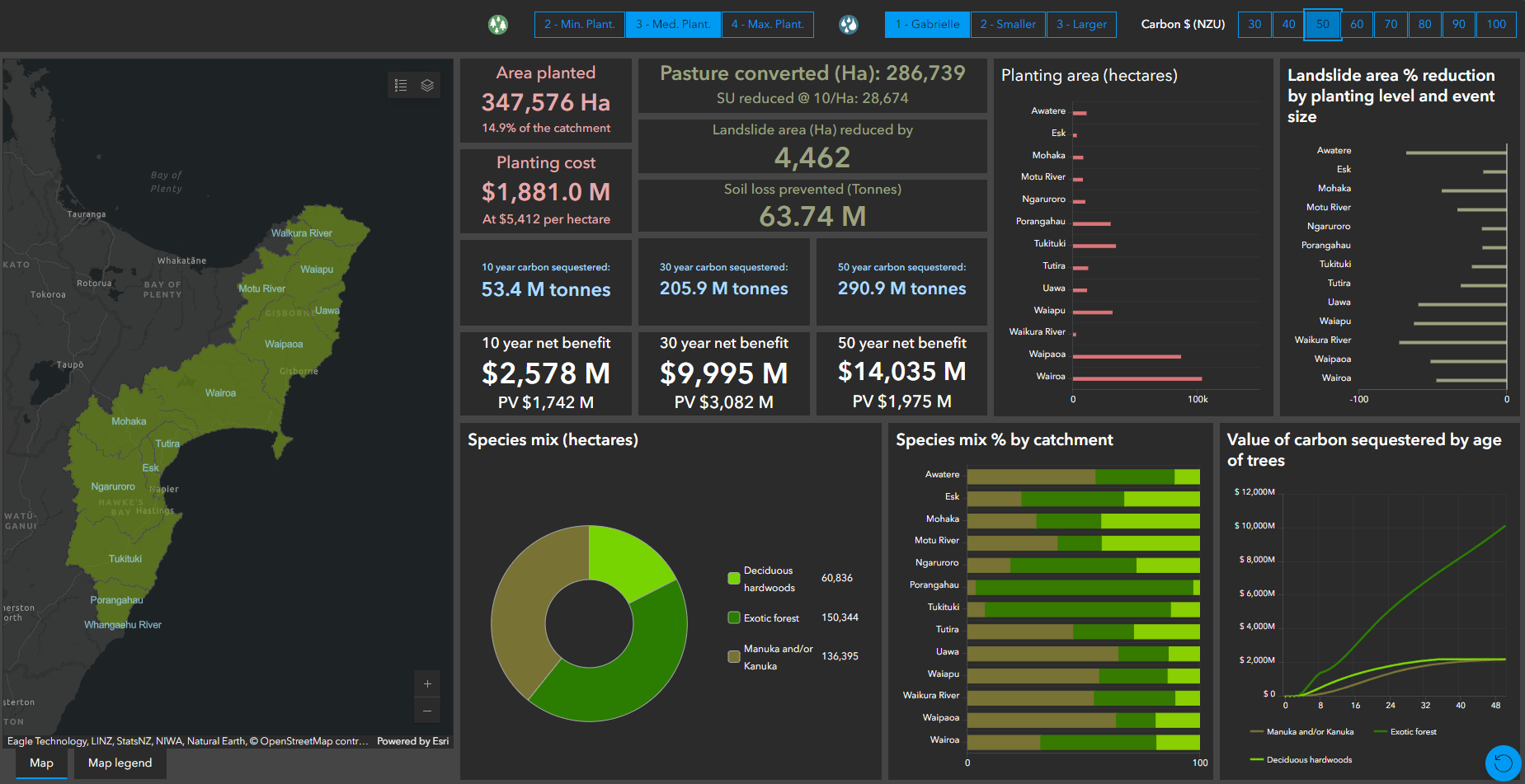1525x784 pixels.
Task: Select the 4 - Max. Plant. option
Action: click(768, 25)
